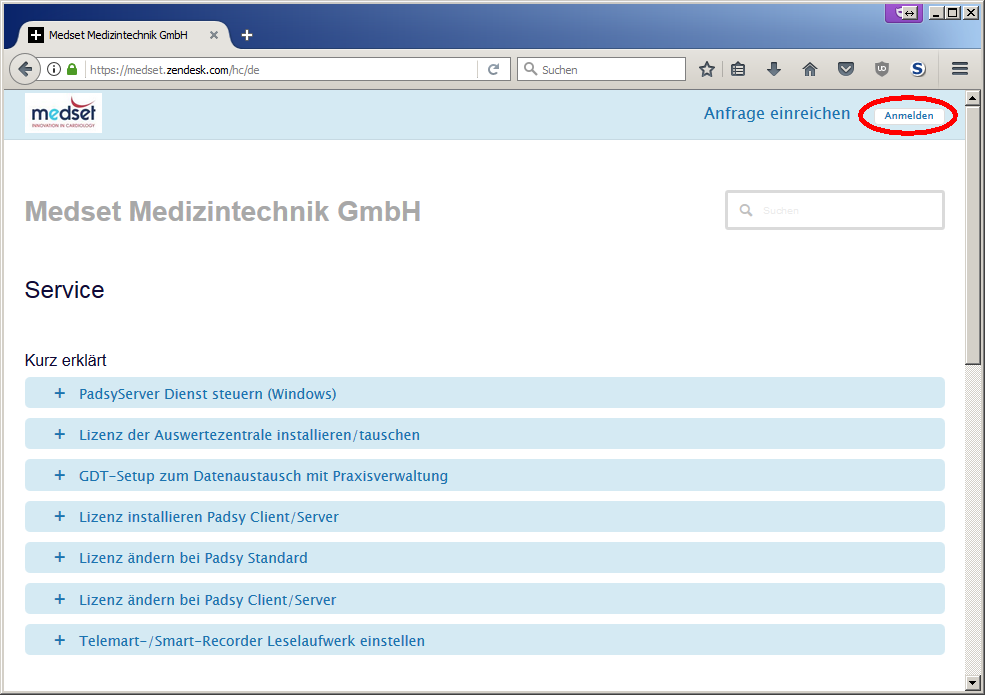Go to the browser home page icon

coord(810,69)
